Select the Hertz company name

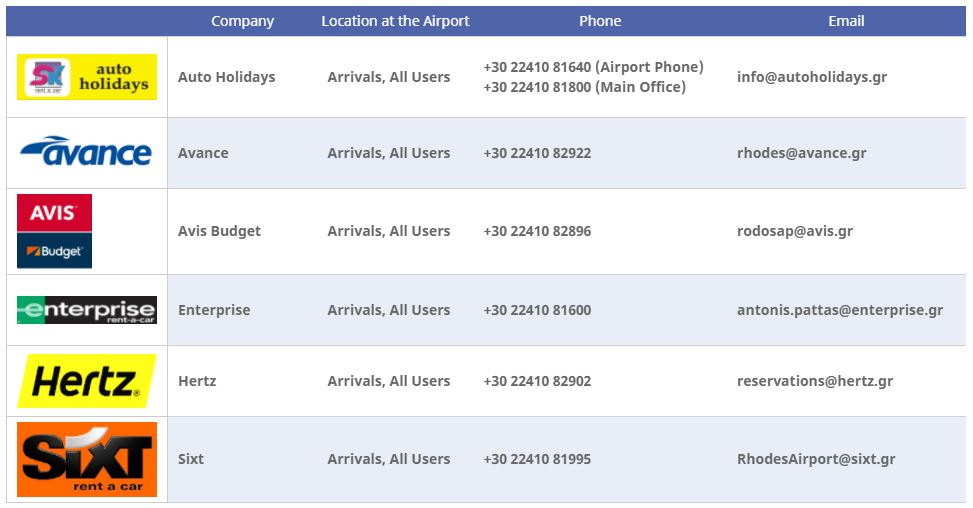coord(197,381)
